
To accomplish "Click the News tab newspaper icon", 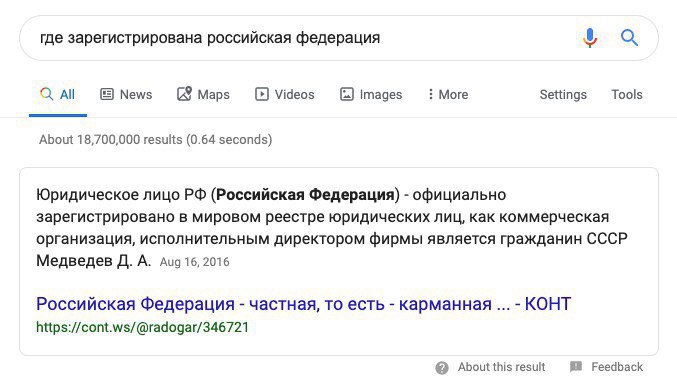I will (x=107, y=94).
